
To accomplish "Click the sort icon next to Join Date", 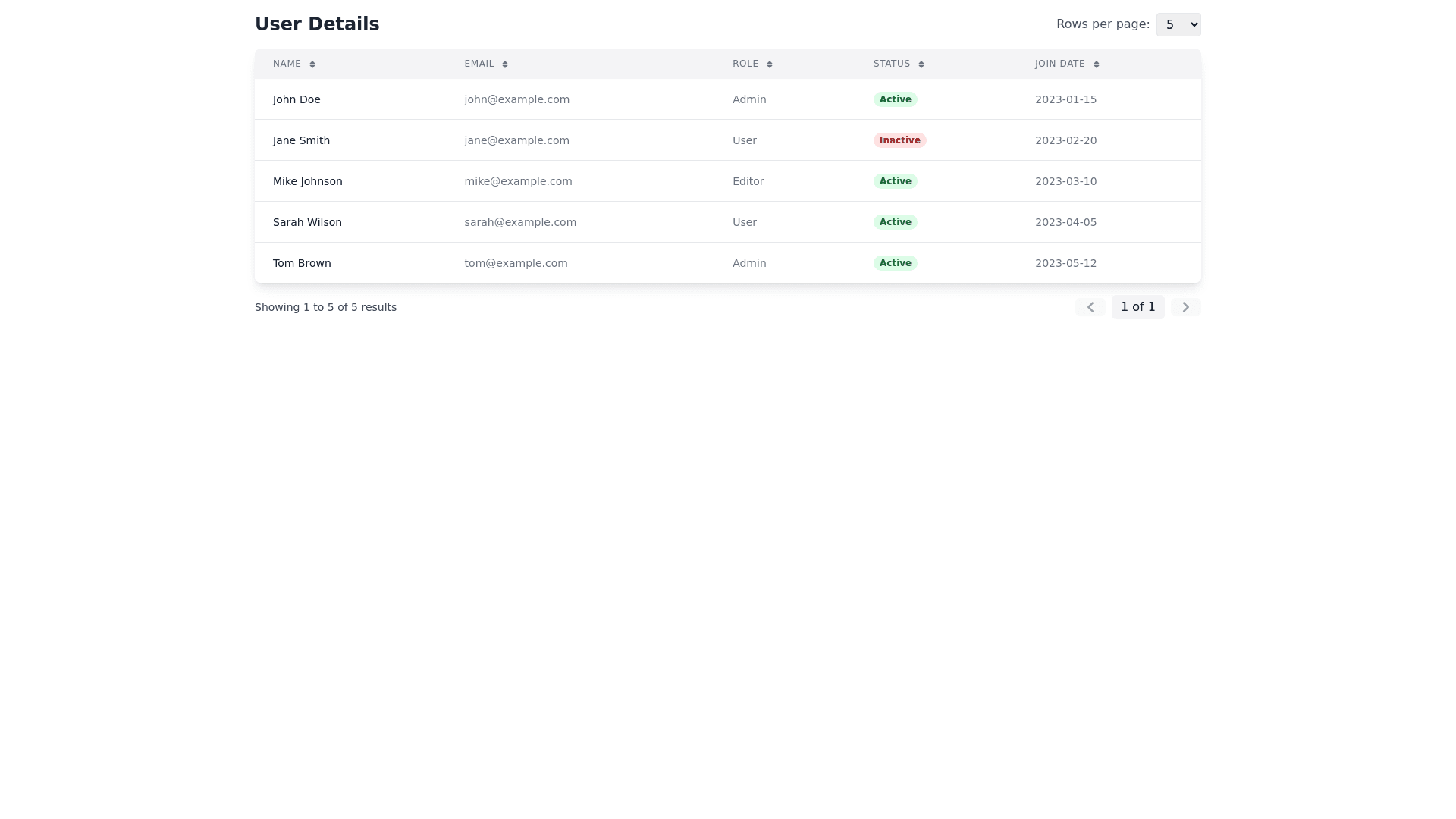I will pyautogui.click(x=1097, y=64).
